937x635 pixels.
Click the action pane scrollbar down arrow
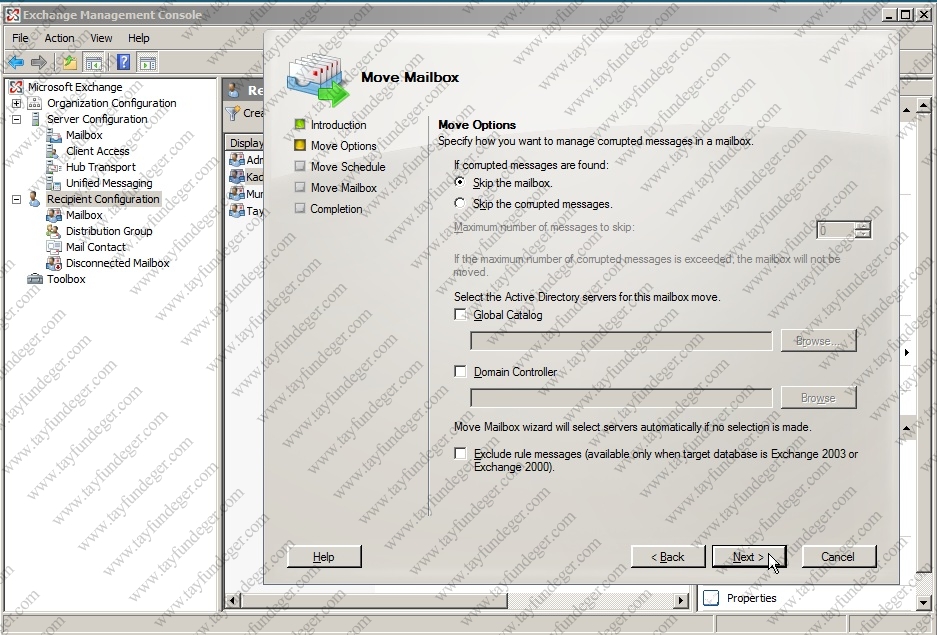click(924, 603)
